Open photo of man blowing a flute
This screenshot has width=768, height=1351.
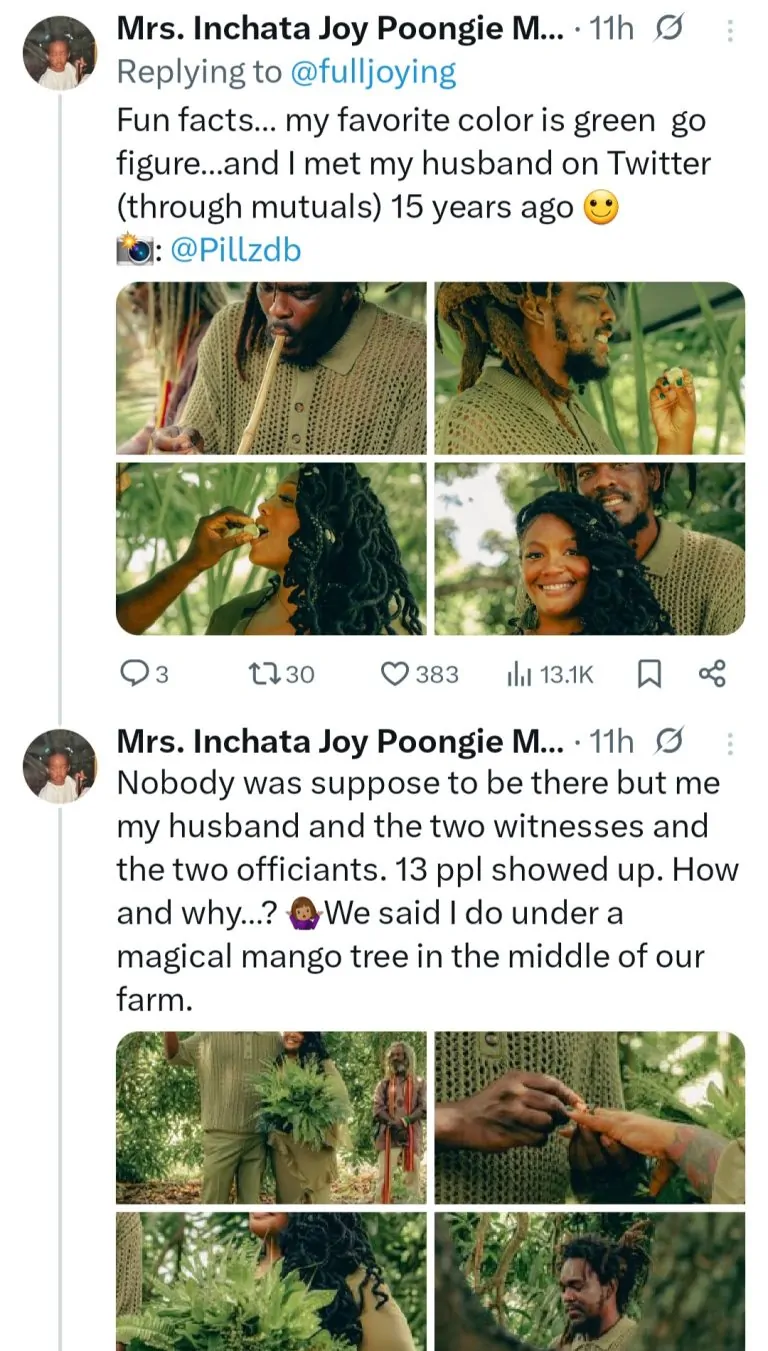click(x=271, y=368)
